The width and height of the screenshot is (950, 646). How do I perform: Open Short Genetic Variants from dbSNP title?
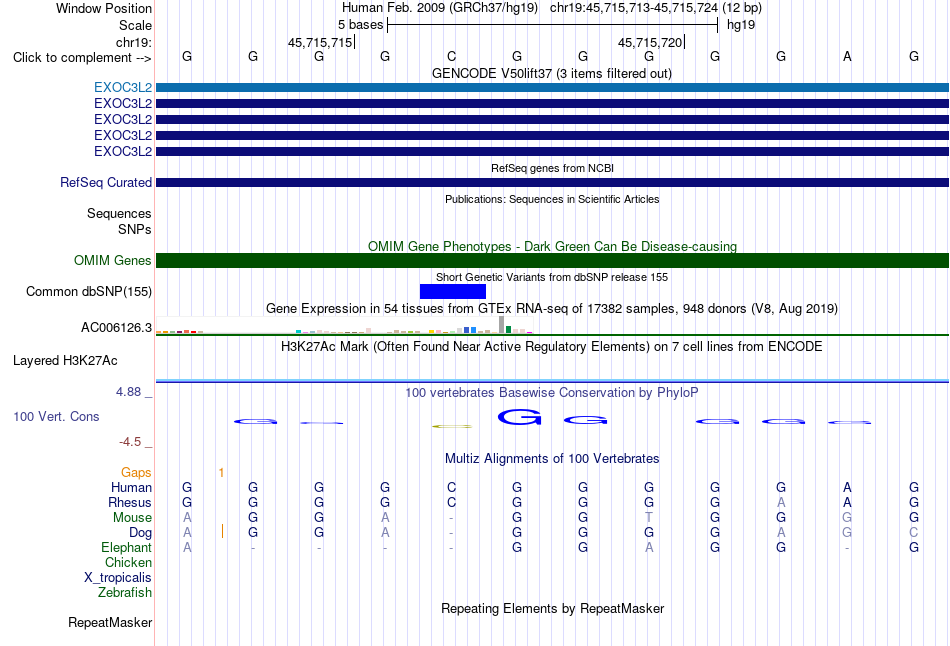552,277
